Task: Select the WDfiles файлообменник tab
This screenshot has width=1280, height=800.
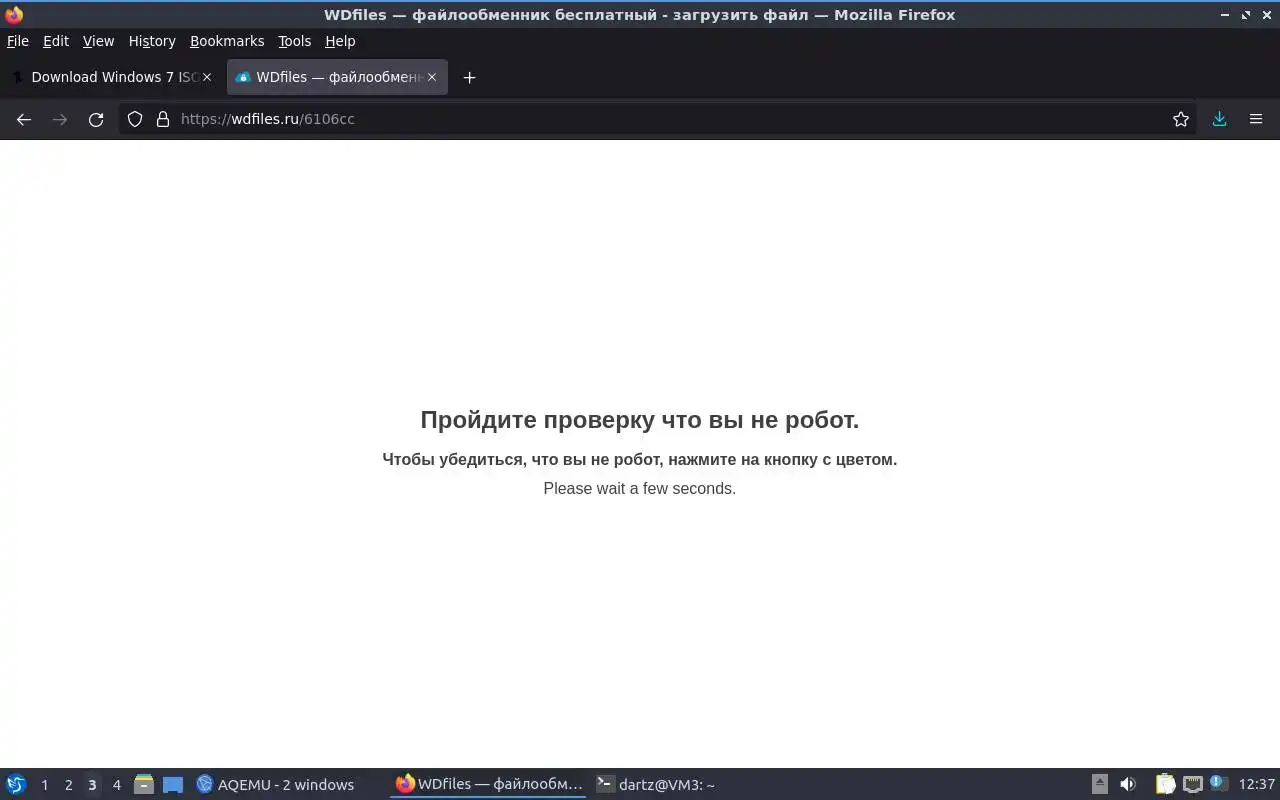Action: [337, 77]
